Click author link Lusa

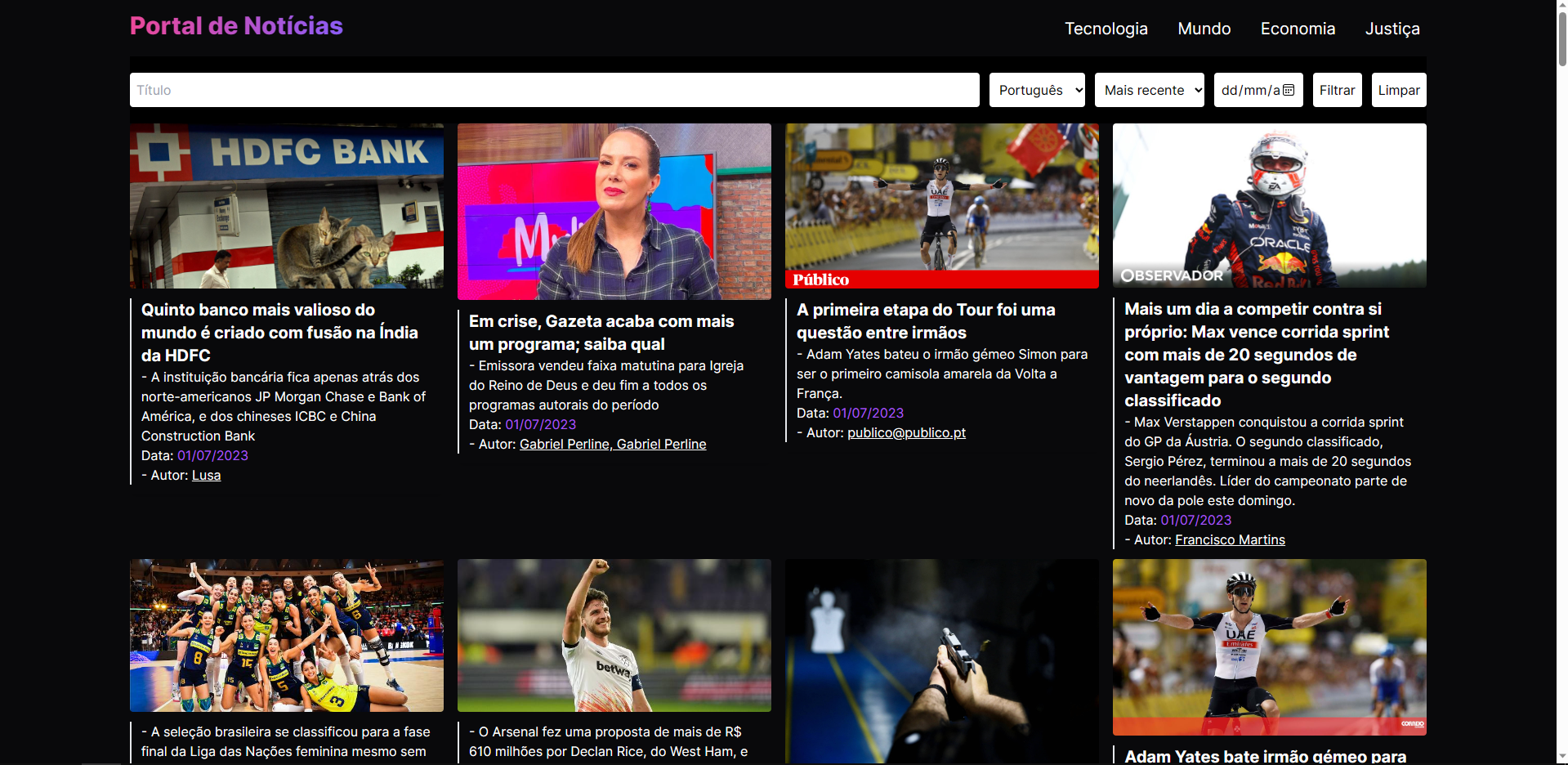pyautogui.click(x=206, y=475)
